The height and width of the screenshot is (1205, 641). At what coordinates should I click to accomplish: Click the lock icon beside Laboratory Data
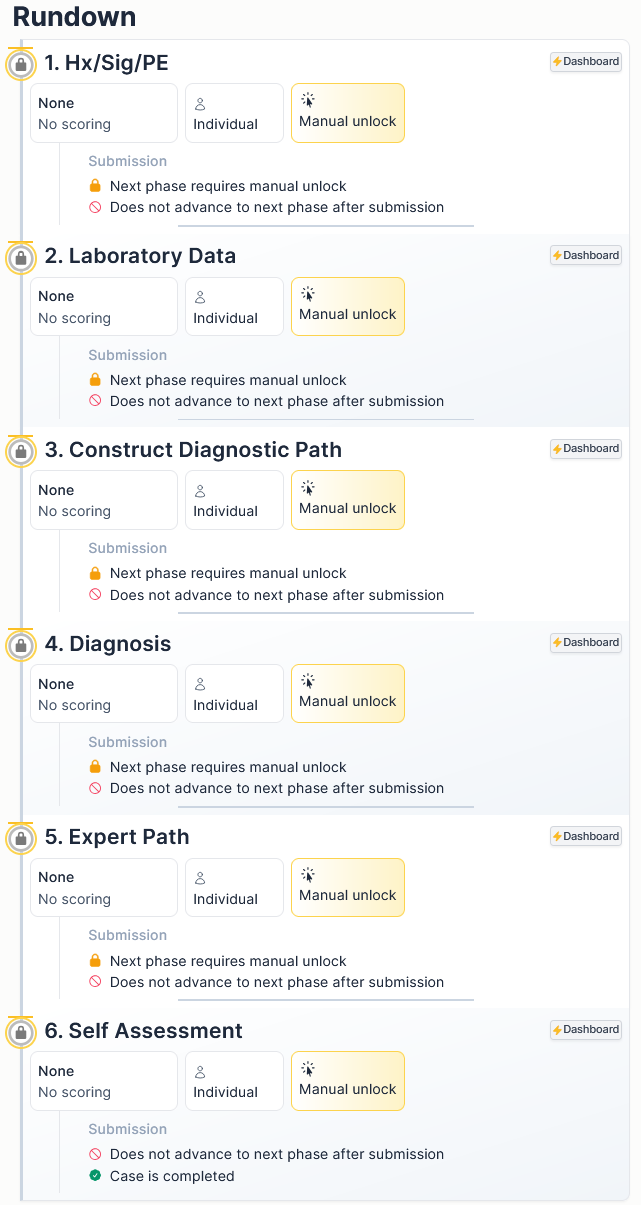coord(21,259)
